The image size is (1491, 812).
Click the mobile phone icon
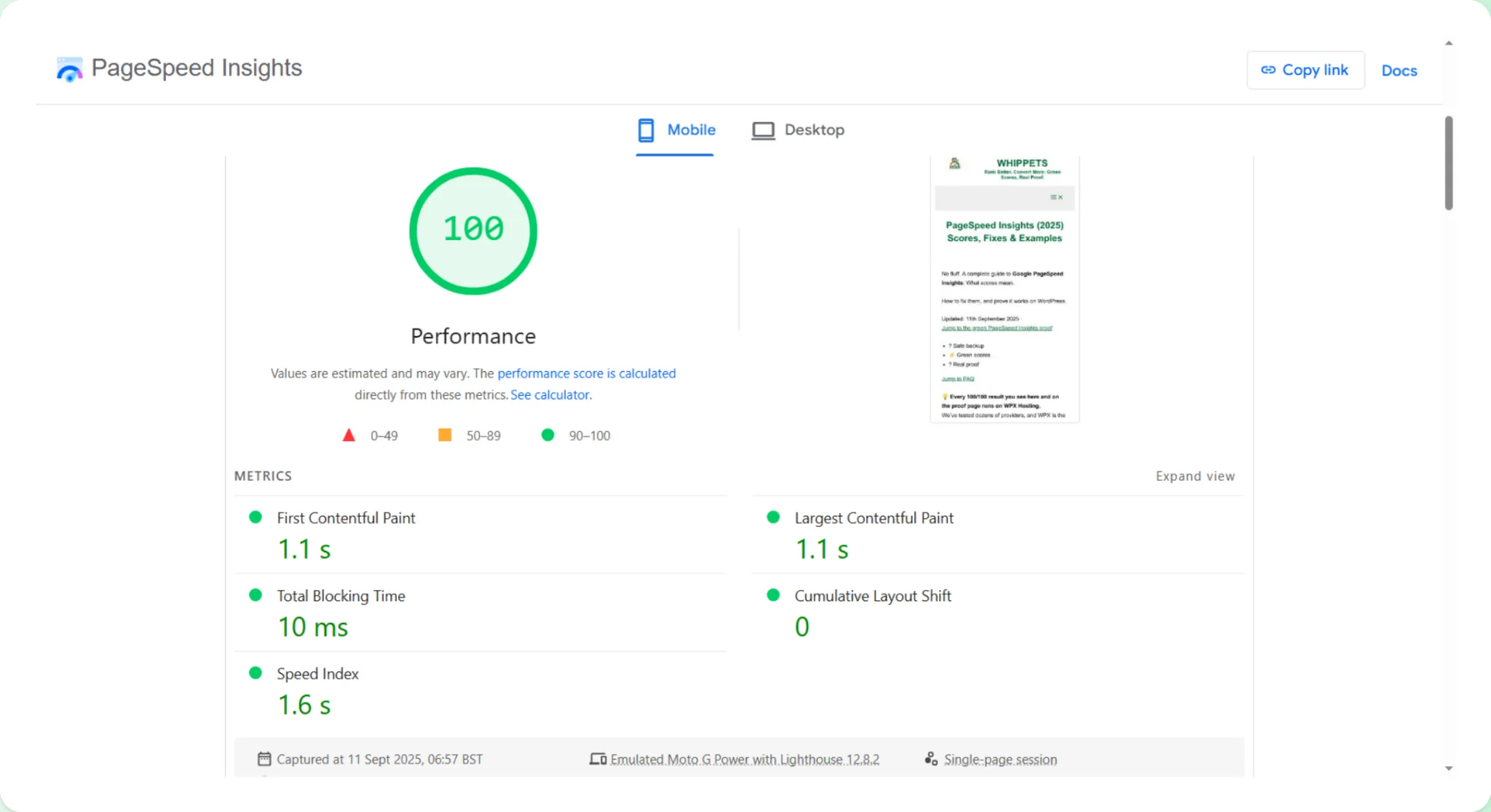tap(646, 130)
